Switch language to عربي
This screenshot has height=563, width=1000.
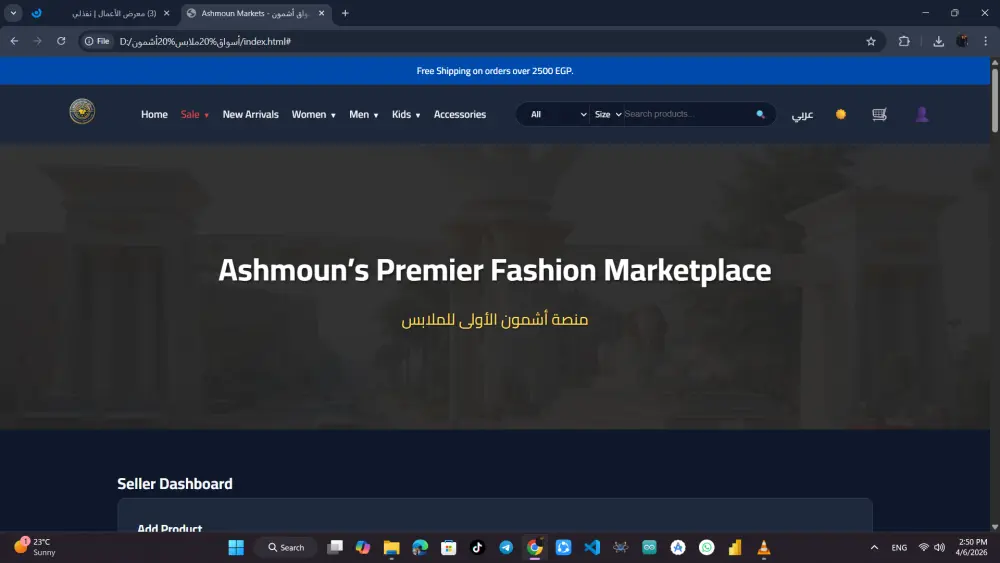point(802,115)
